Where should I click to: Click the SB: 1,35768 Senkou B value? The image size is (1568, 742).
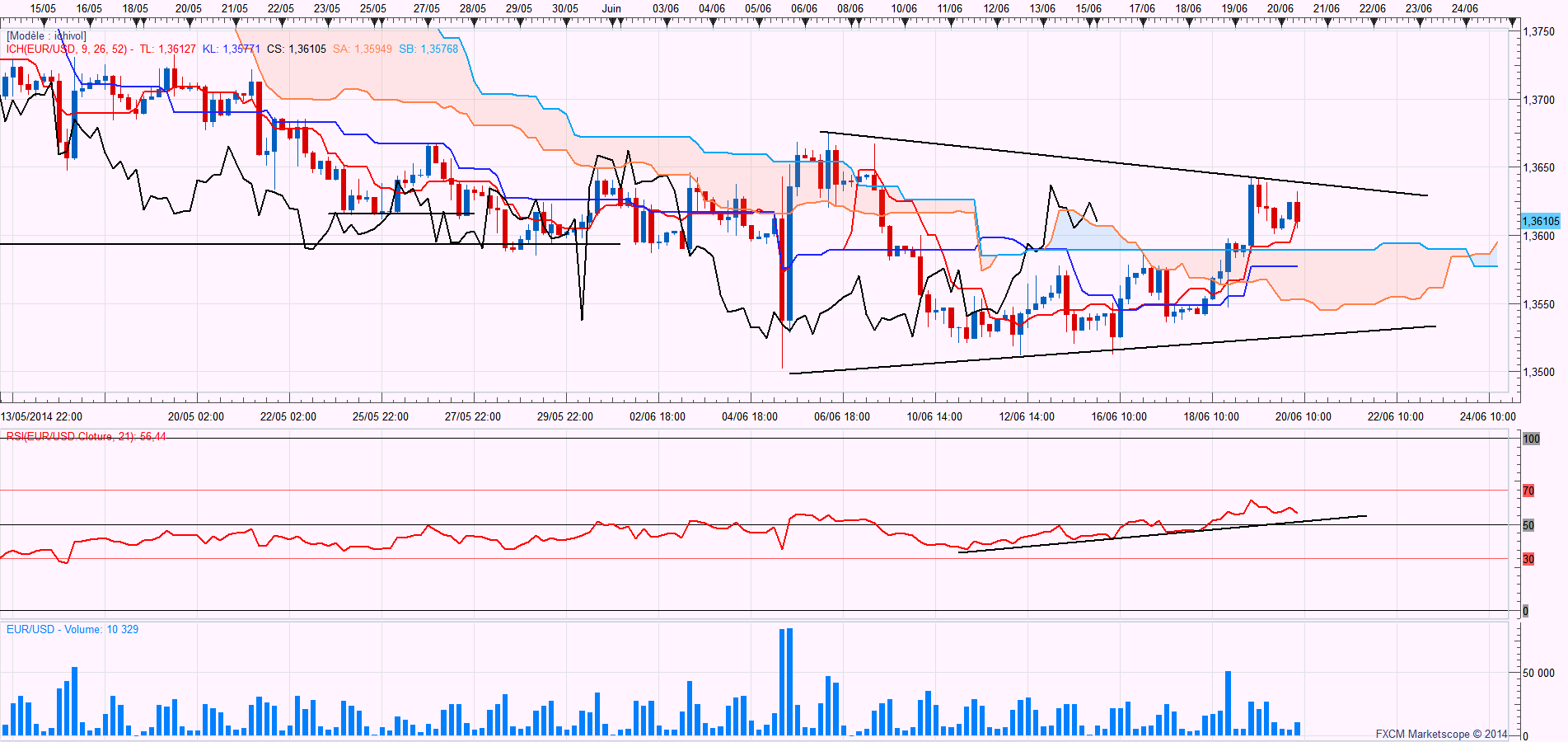428,49
